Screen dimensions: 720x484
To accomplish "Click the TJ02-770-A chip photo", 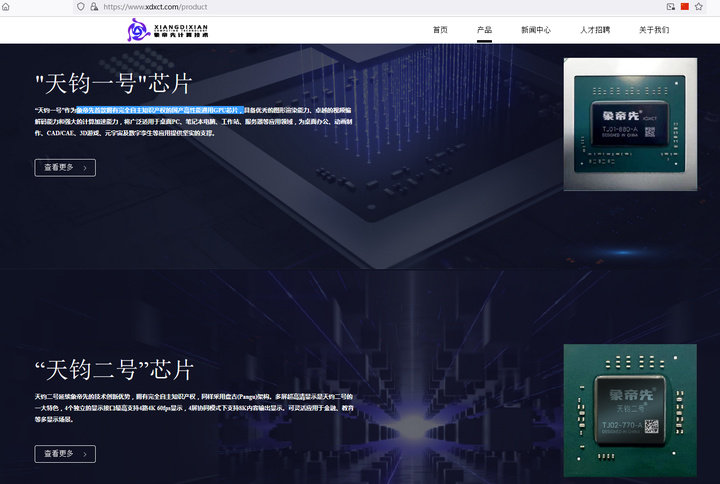I will coord(630,411).
